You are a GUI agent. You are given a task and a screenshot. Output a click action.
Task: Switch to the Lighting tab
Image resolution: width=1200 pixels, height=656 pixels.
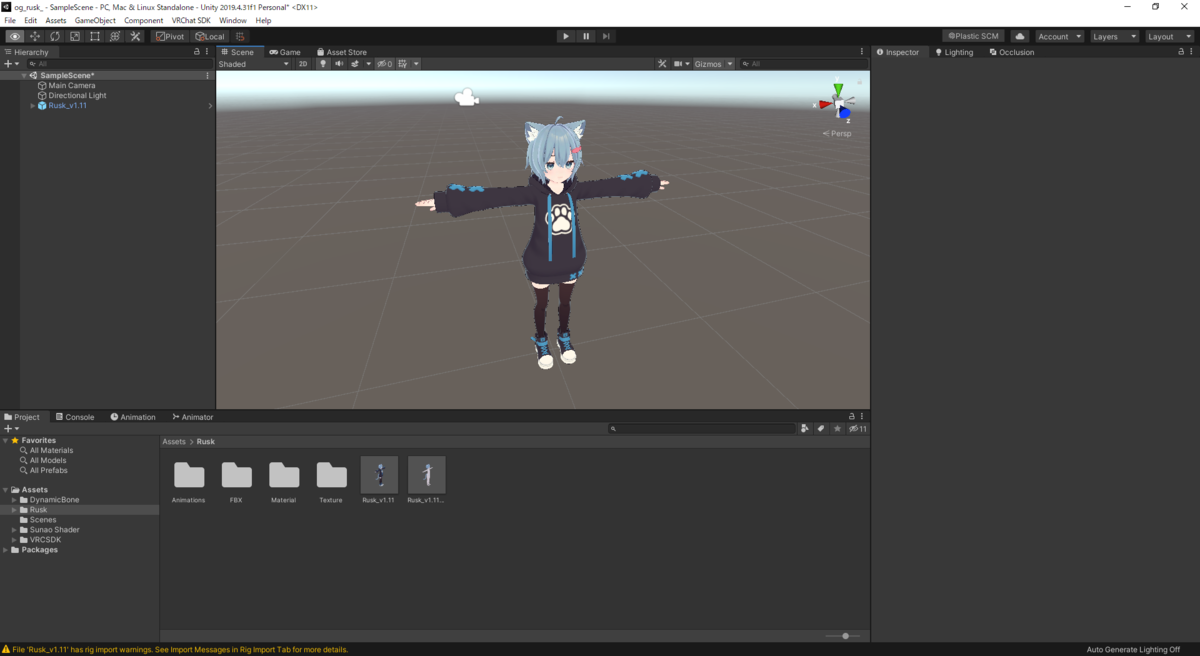click(x=954, y=52)
